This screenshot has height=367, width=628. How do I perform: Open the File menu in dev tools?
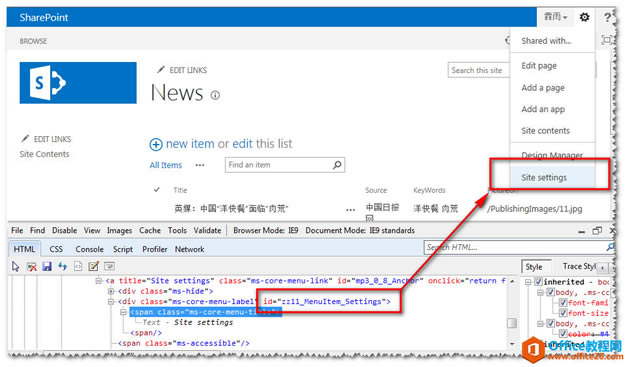coord(17,230)
